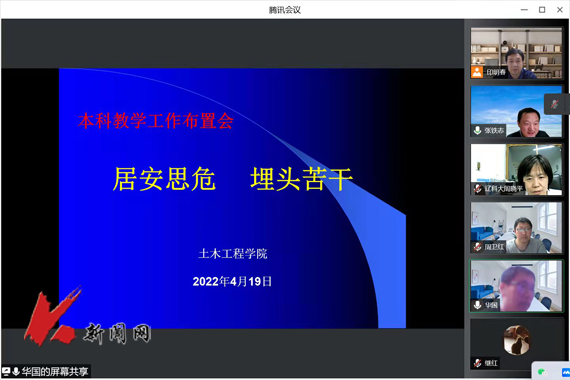The width and height of the screenshot is (570, 380).
Task: Toggle the floating muted microphone button
Action: click(x=554, y=104)
